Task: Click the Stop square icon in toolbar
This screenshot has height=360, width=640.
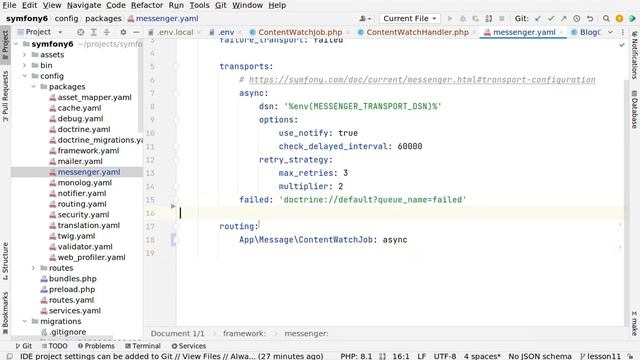Action: point(502,18)
